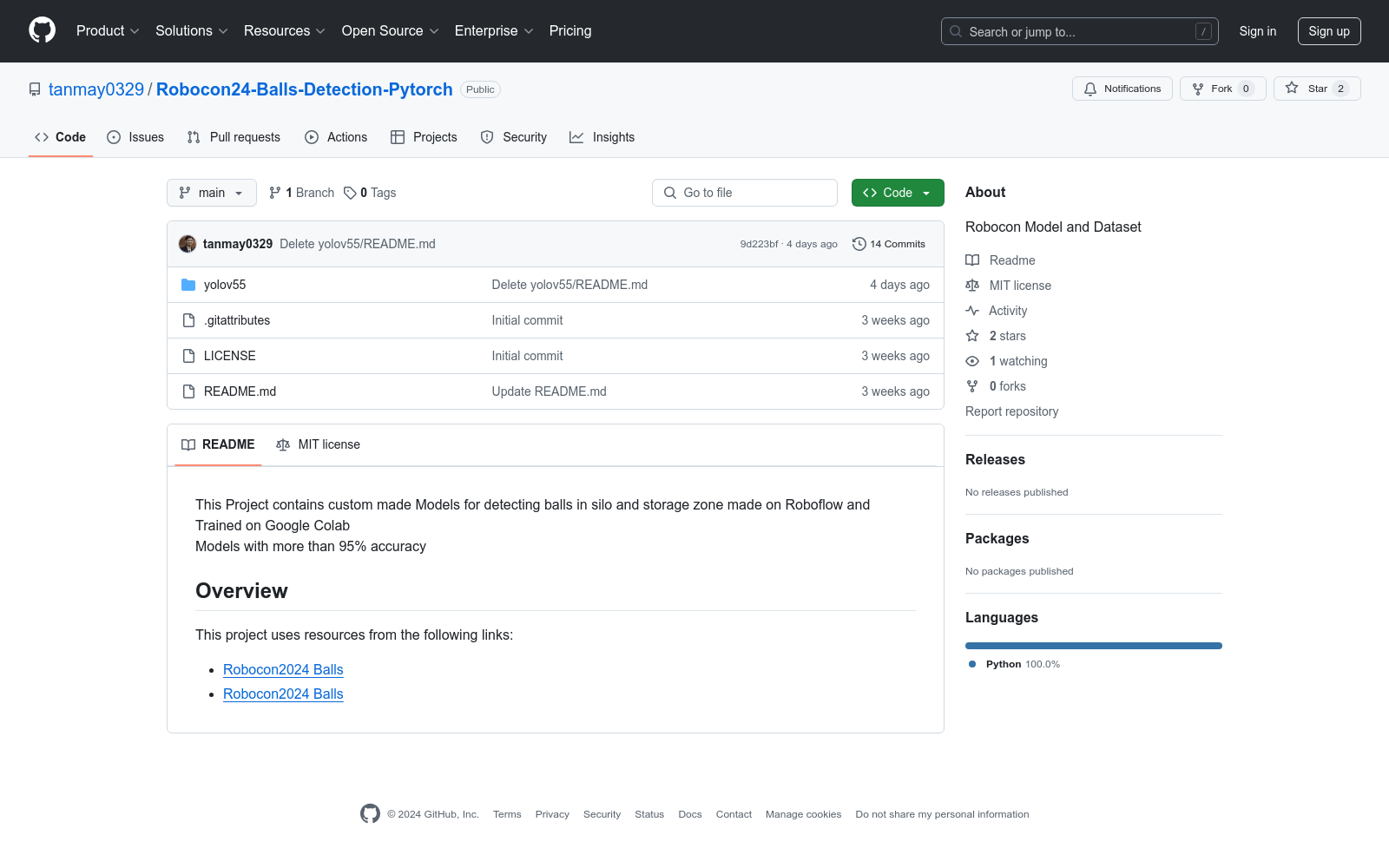Click Report repository link
The width and height of the screenshot is (1389, 868).
coord(1012,411)
